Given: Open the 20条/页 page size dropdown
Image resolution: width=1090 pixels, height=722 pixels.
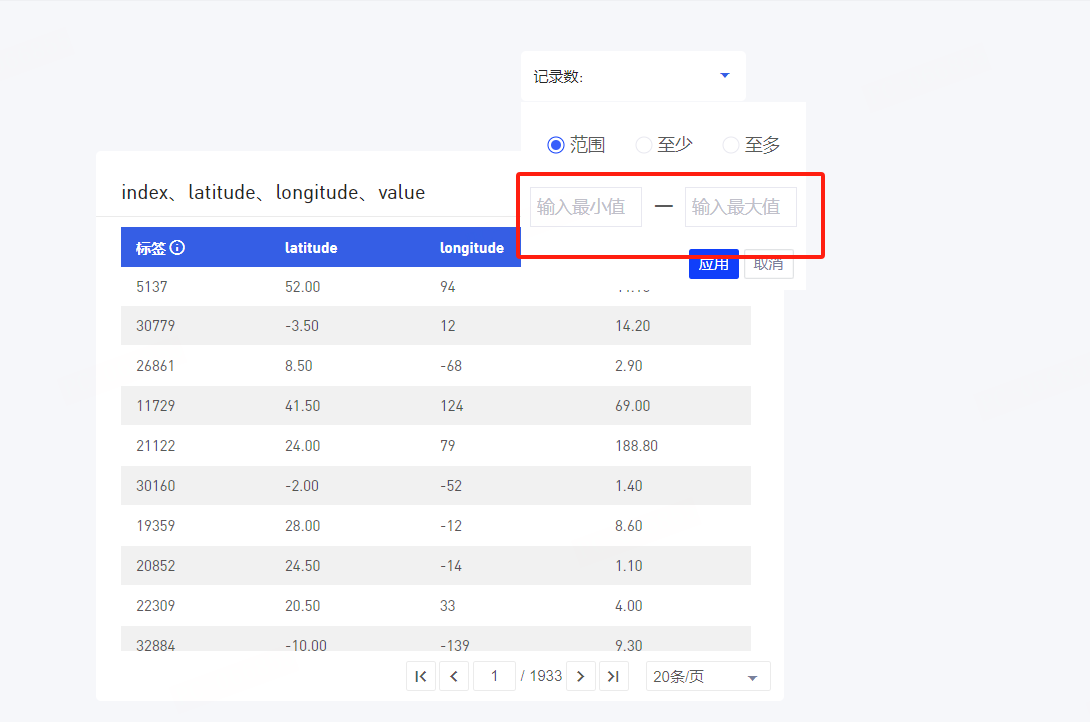Looking at the screenshot, I should [x=708, y=676].
